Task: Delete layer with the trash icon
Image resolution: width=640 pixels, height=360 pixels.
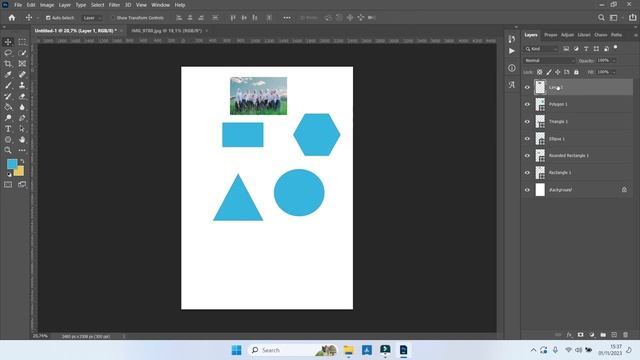Action: [625, 335]
